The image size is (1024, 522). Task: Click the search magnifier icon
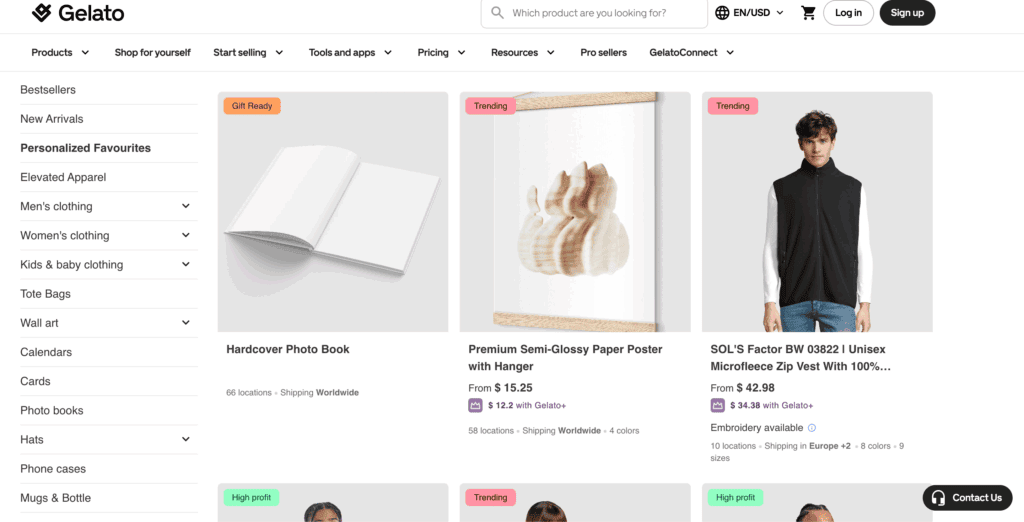pos(497,13)
